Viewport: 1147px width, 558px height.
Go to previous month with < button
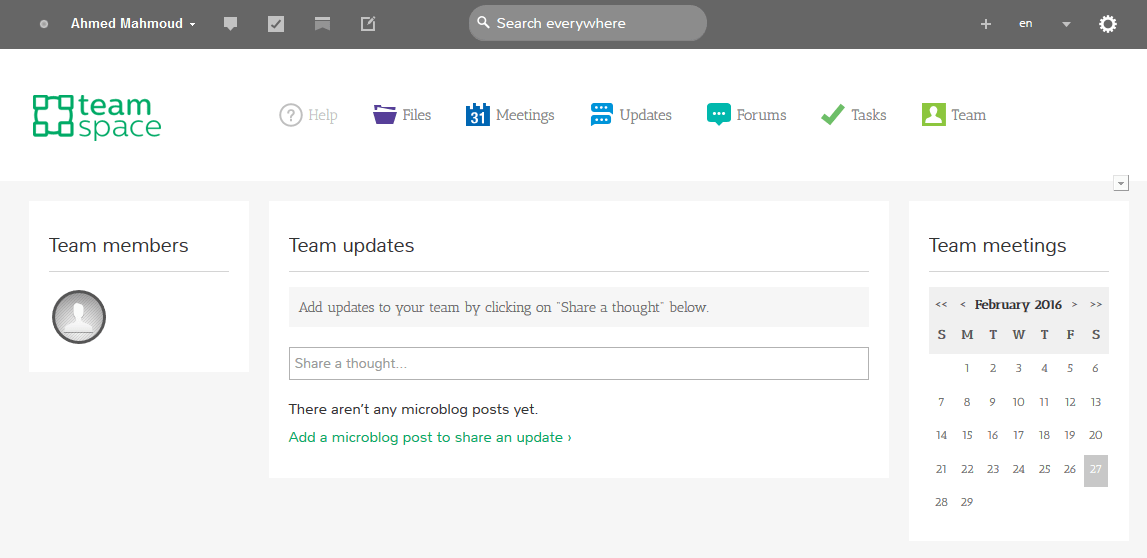tap(963, 304)
